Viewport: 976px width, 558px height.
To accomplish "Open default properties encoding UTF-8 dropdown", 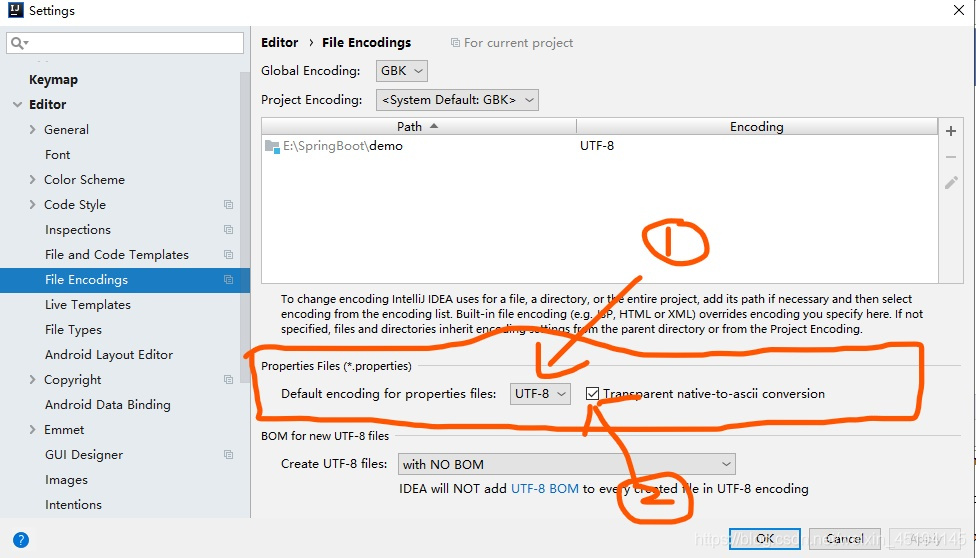I will (x=540, y=394).
